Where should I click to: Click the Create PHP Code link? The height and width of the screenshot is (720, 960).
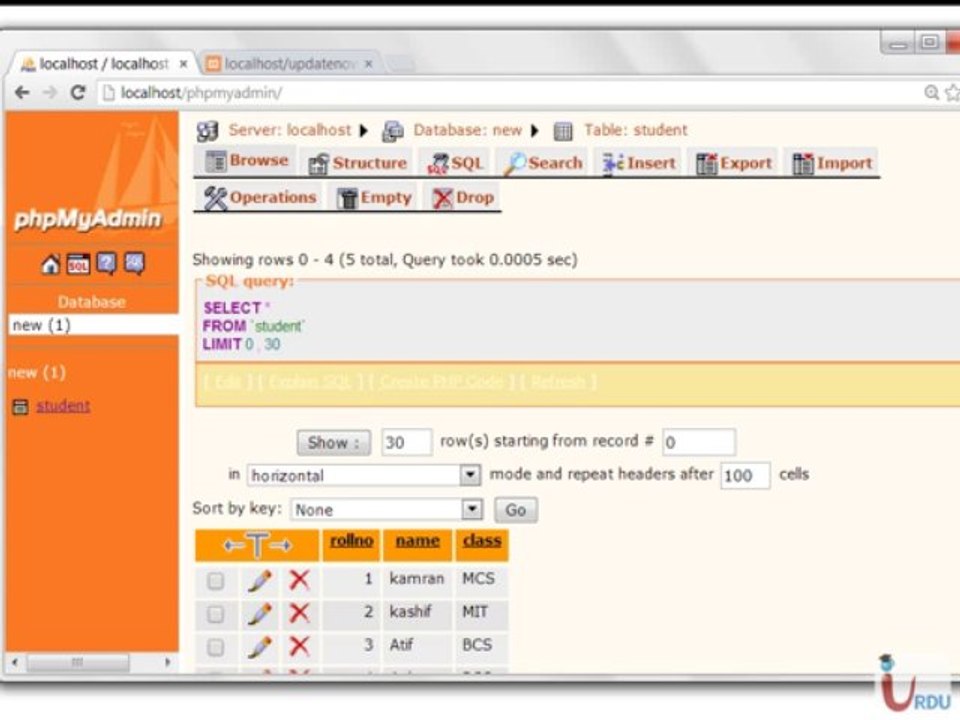point(441,382)
